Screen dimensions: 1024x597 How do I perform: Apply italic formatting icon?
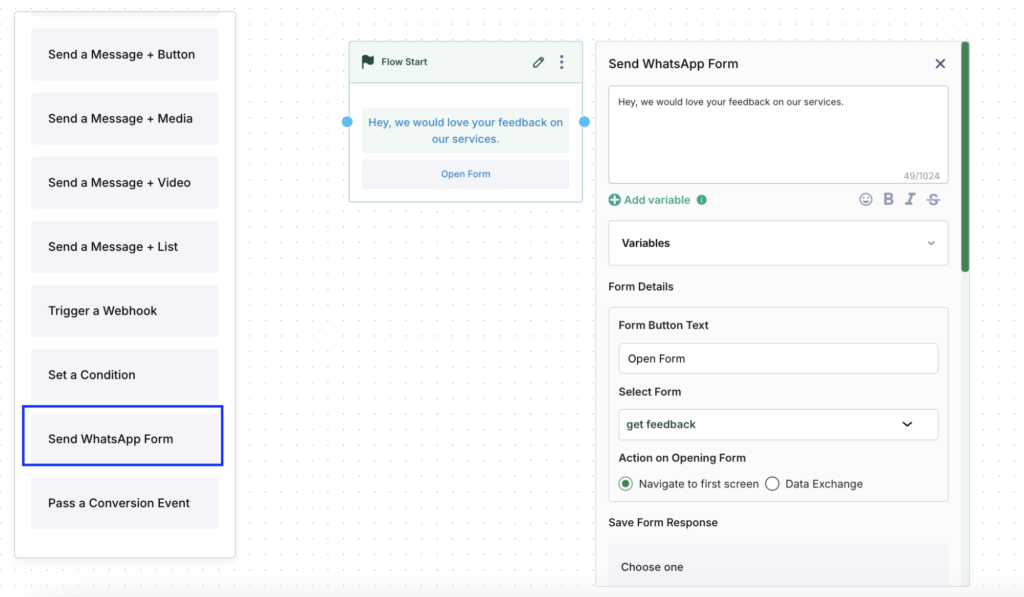pyautogui.click(x=910, y=199)
